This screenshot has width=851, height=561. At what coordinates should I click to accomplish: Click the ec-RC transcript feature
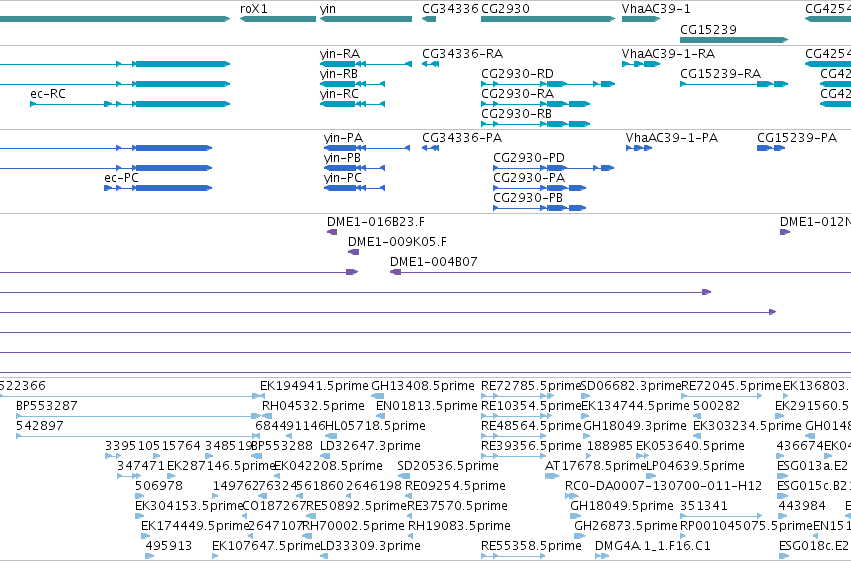[x=130, y=104]
